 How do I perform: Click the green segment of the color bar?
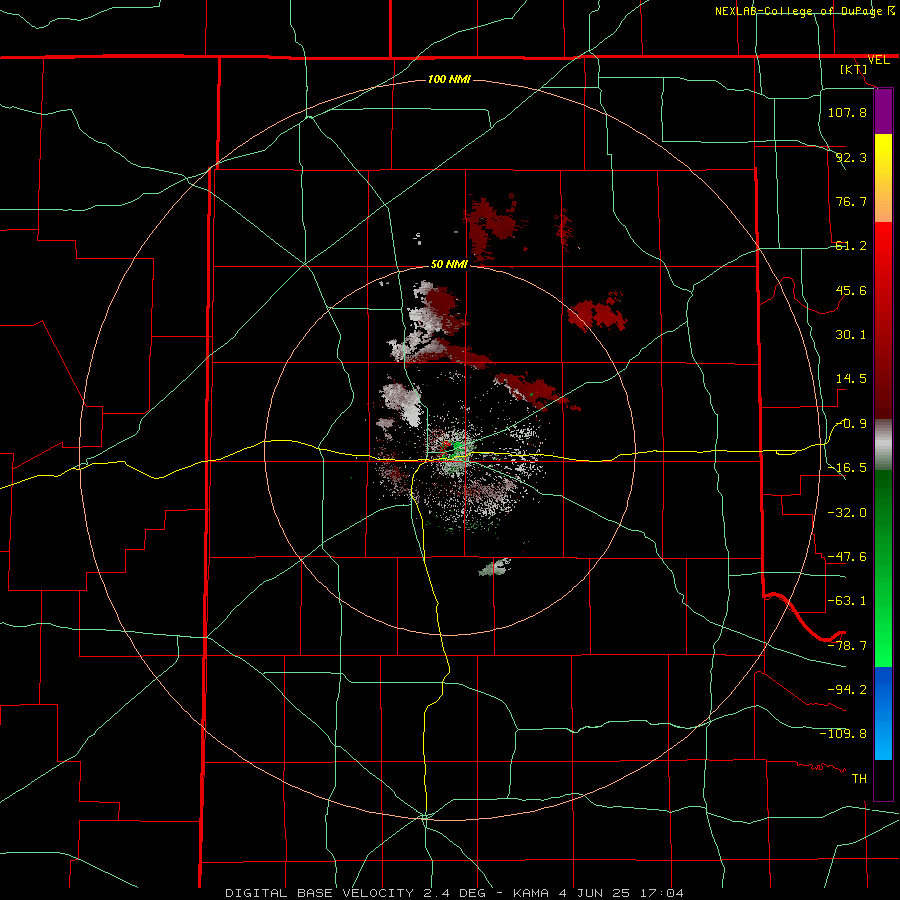pos(883,568)
